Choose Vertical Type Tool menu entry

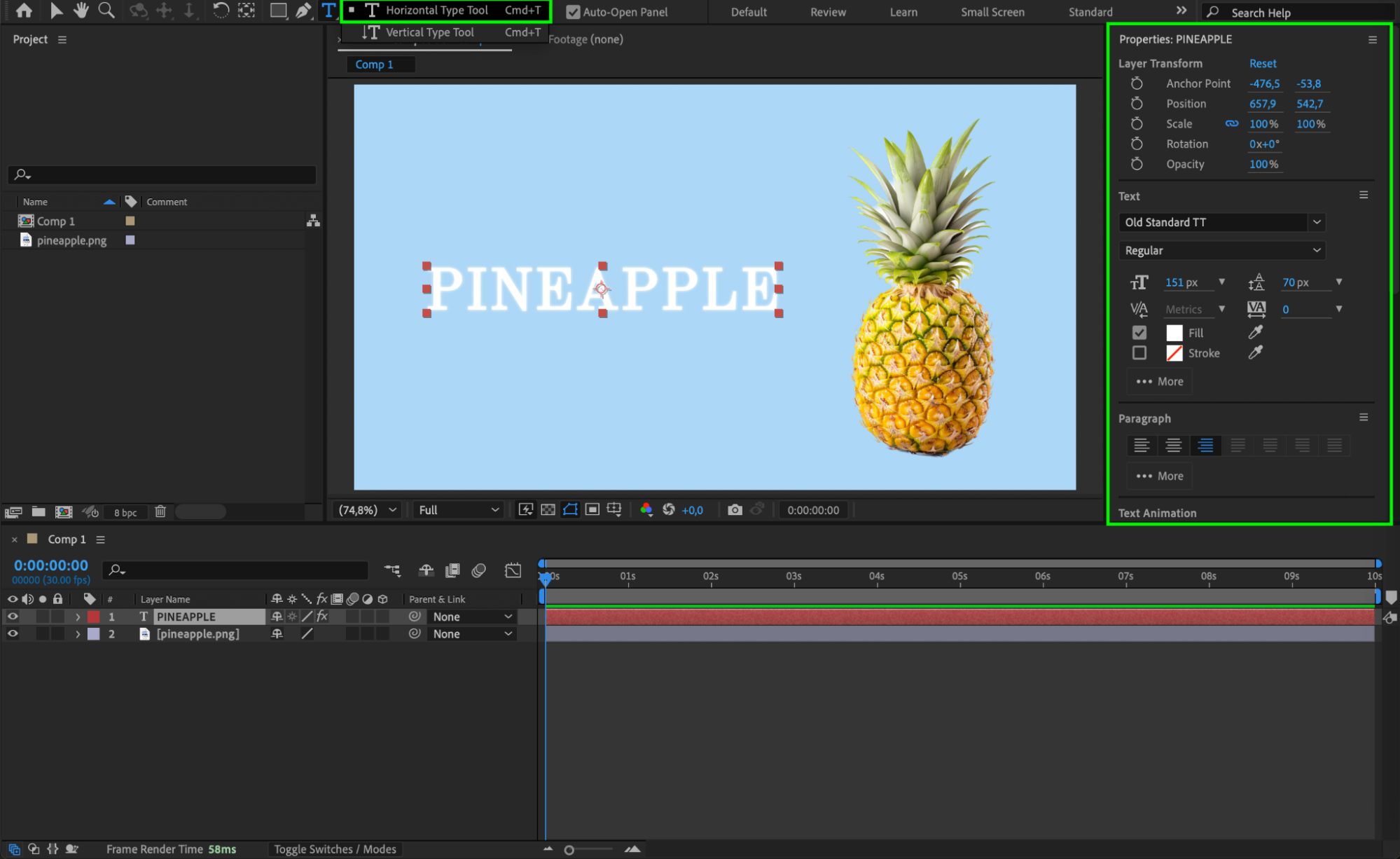[429, 32]
